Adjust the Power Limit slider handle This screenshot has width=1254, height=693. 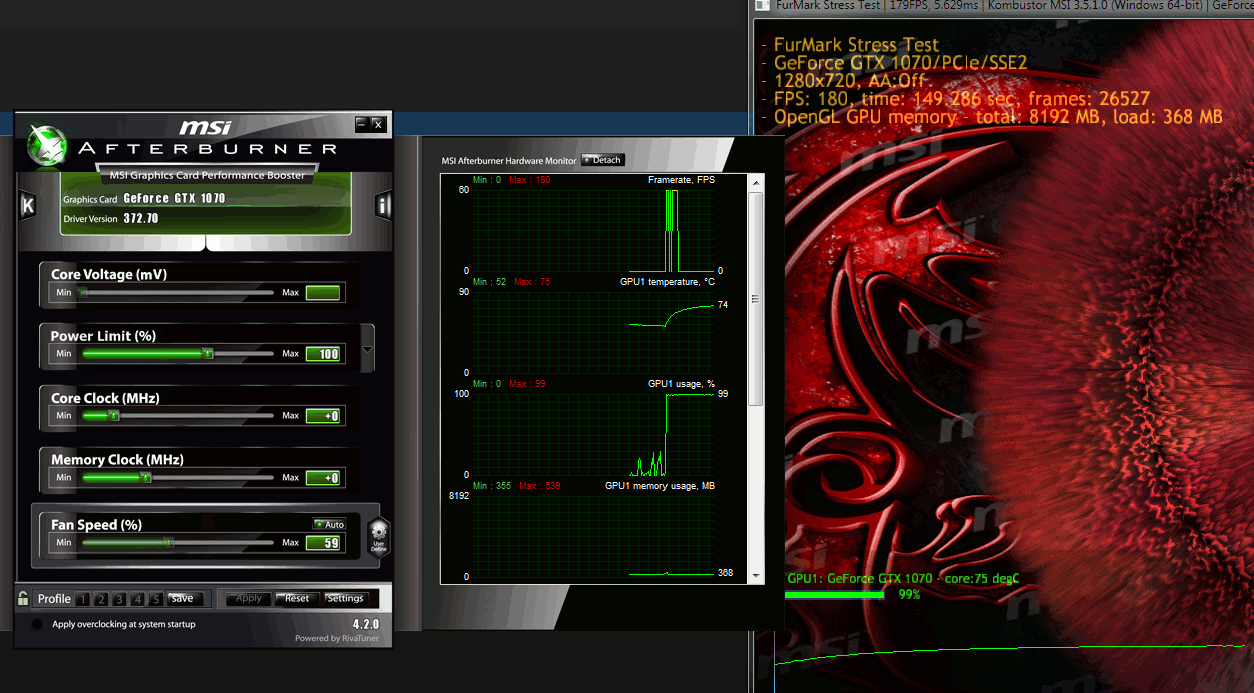click(207, 353)
